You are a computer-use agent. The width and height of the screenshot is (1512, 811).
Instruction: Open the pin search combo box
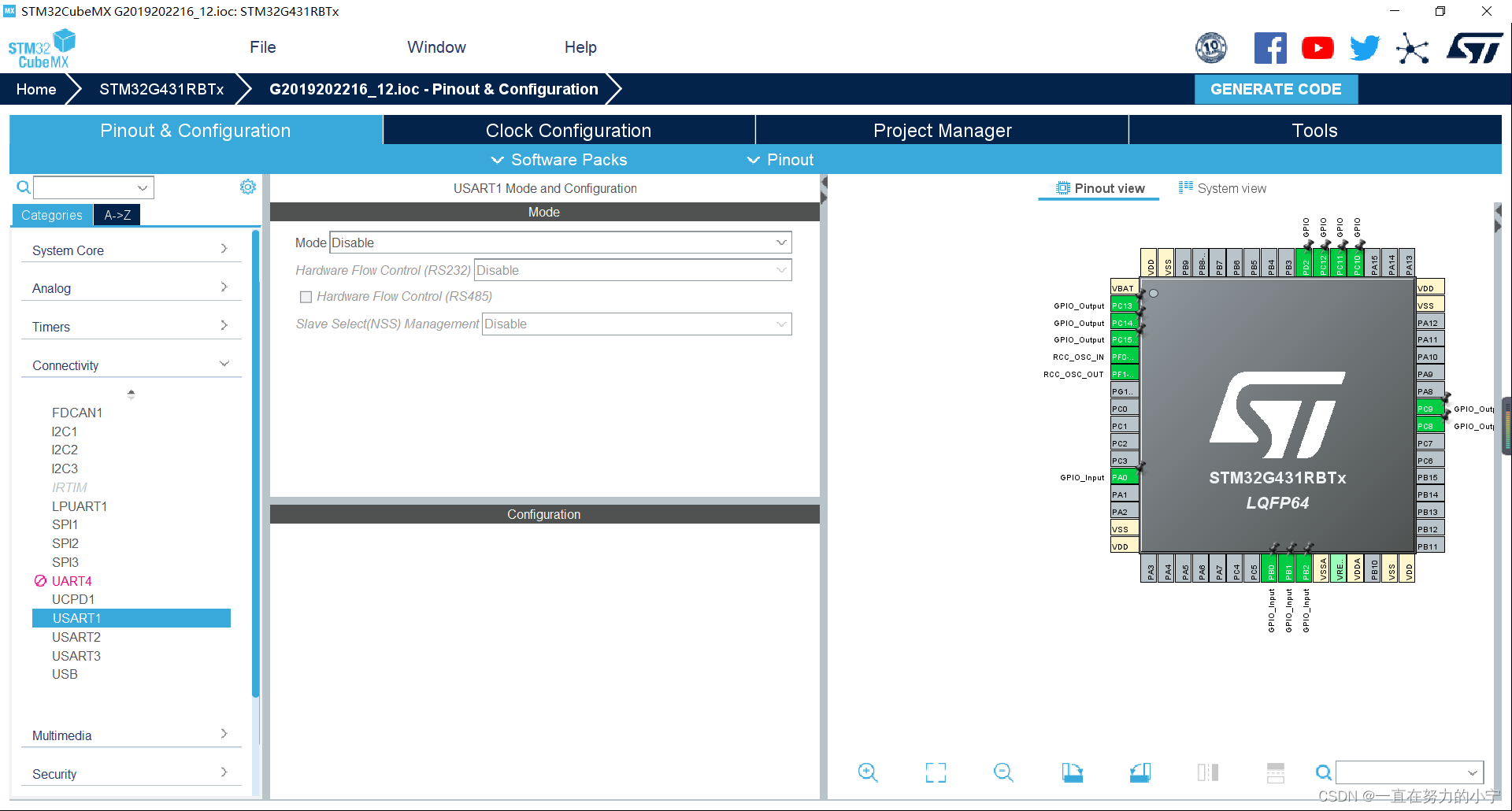[1410, 772]
